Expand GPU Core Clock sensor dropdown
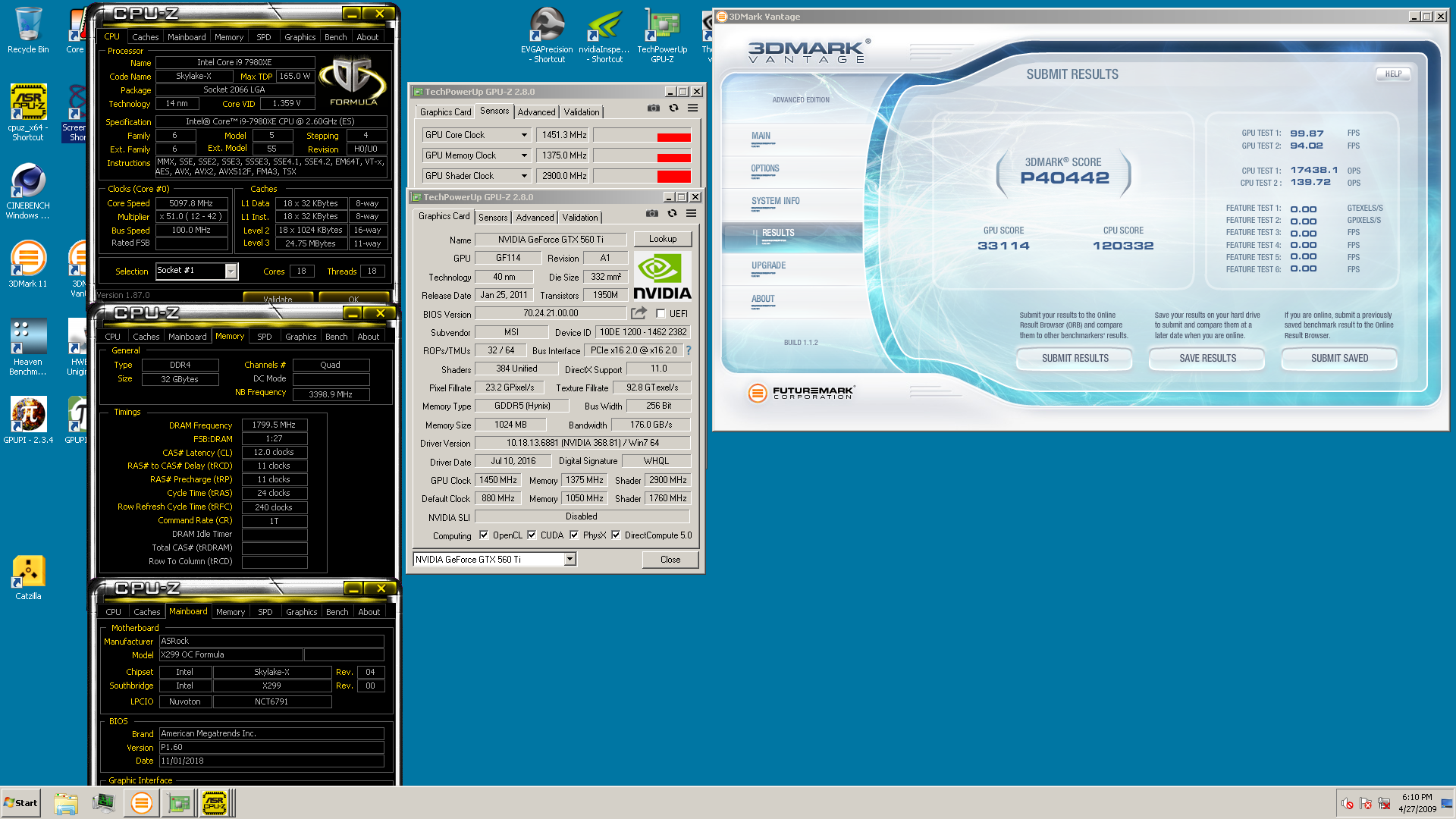 [524, 135]
